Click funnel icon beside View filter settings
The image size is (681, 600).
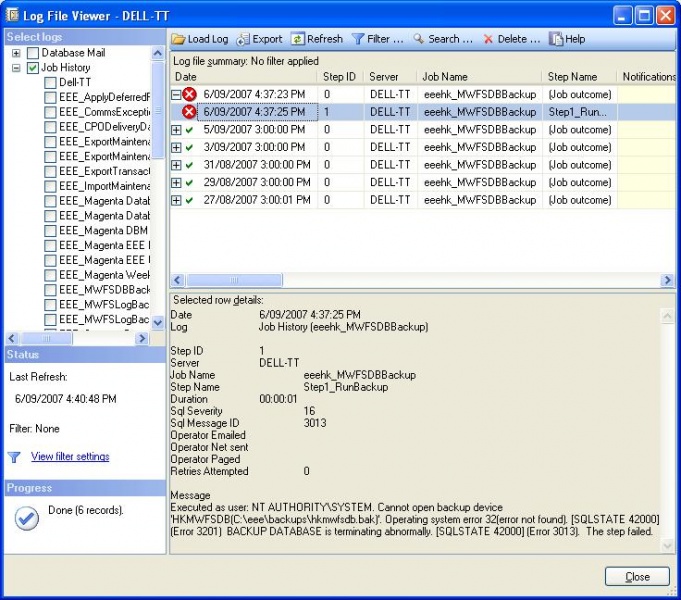[x=14, y=457]
